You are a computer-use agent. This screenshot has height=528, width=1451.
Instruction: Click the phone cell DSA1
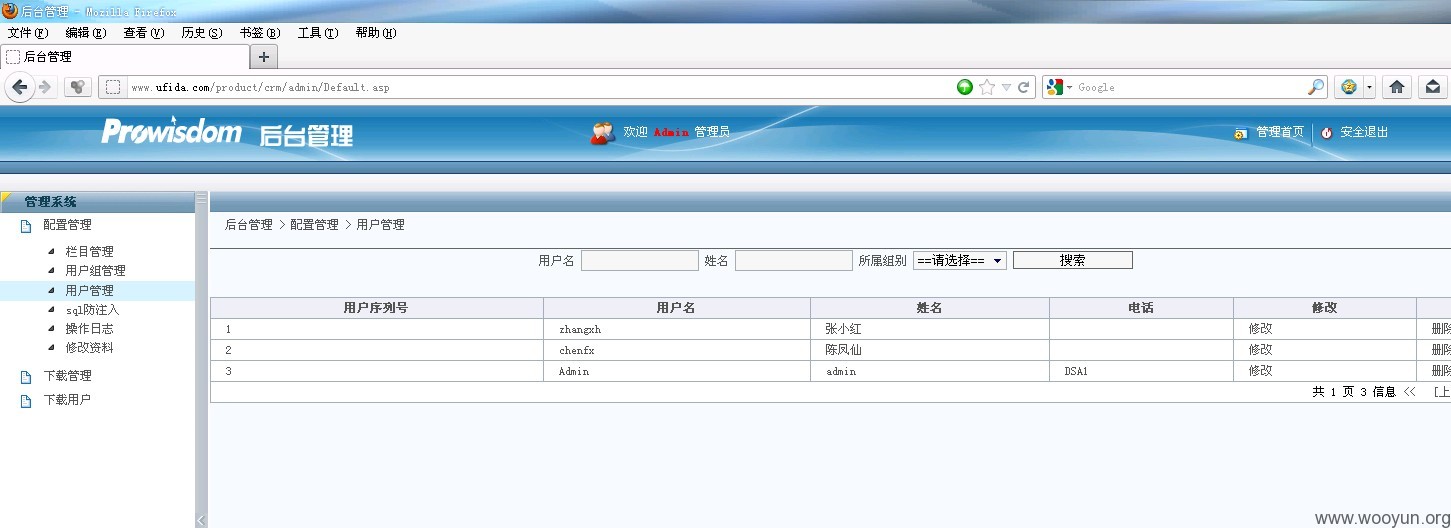point(1076,371)
